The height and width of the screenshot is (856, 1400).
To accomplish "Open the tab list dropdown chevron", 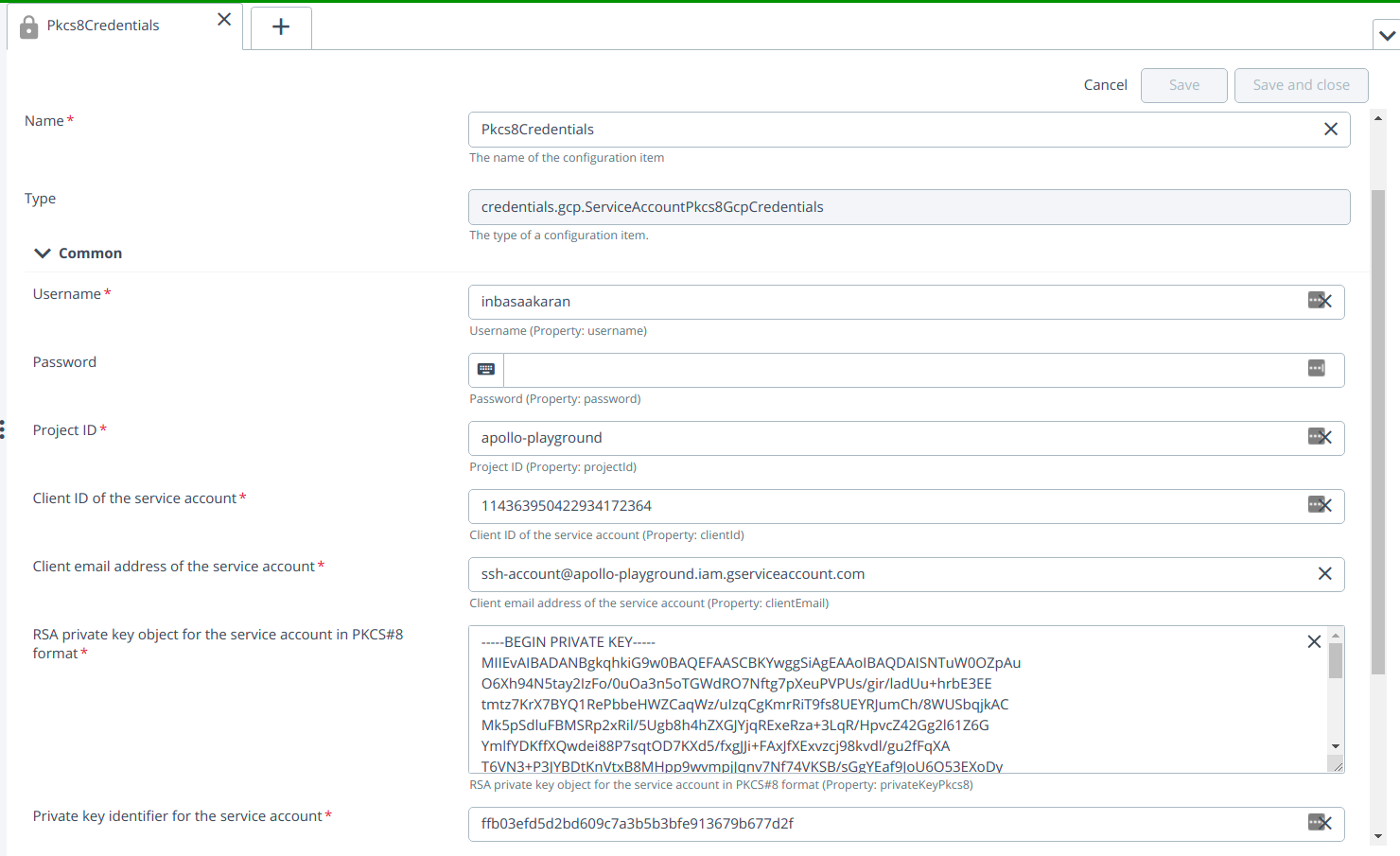I will pyautogui.click(x=1387, y=36).
